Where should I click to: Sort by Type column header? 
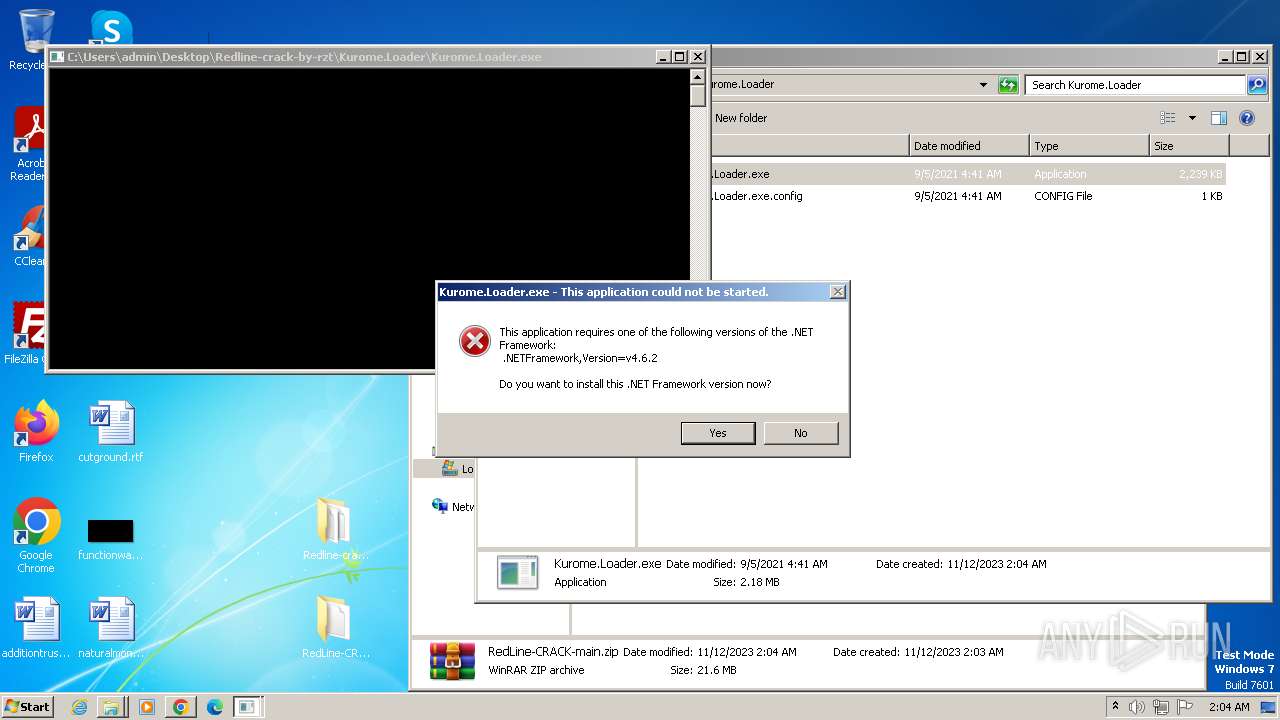pyautogui.click(x=1089, y=146)
